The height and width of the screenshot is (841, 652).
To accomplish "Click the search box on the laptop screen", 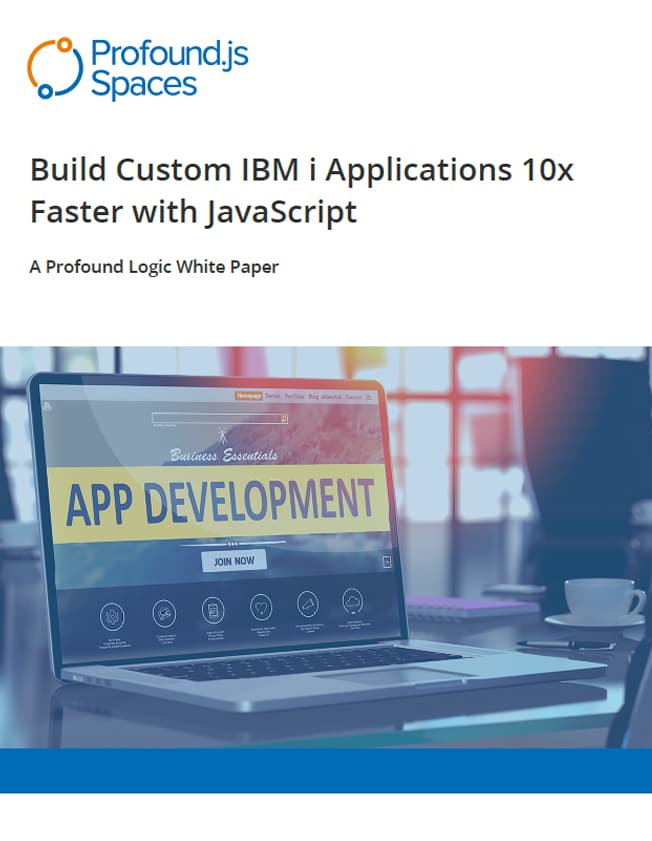I will pos(220,418).
